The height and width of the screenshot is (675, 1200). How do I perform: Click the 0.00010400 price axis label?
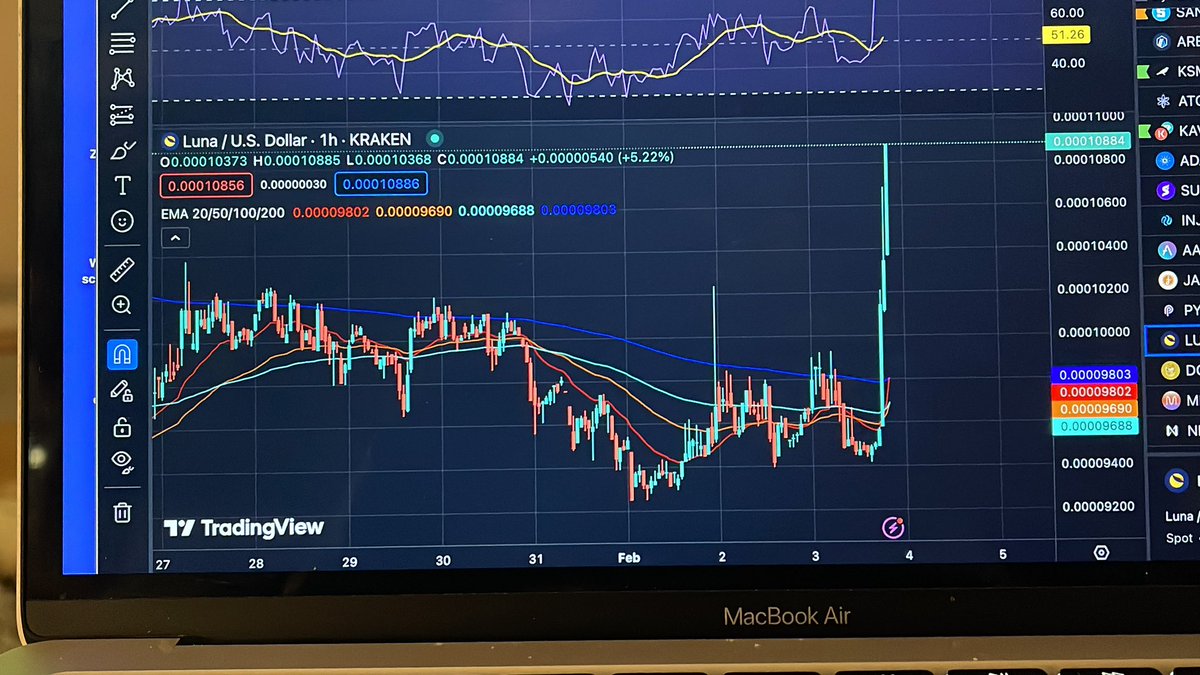(x=1093, y=245)
